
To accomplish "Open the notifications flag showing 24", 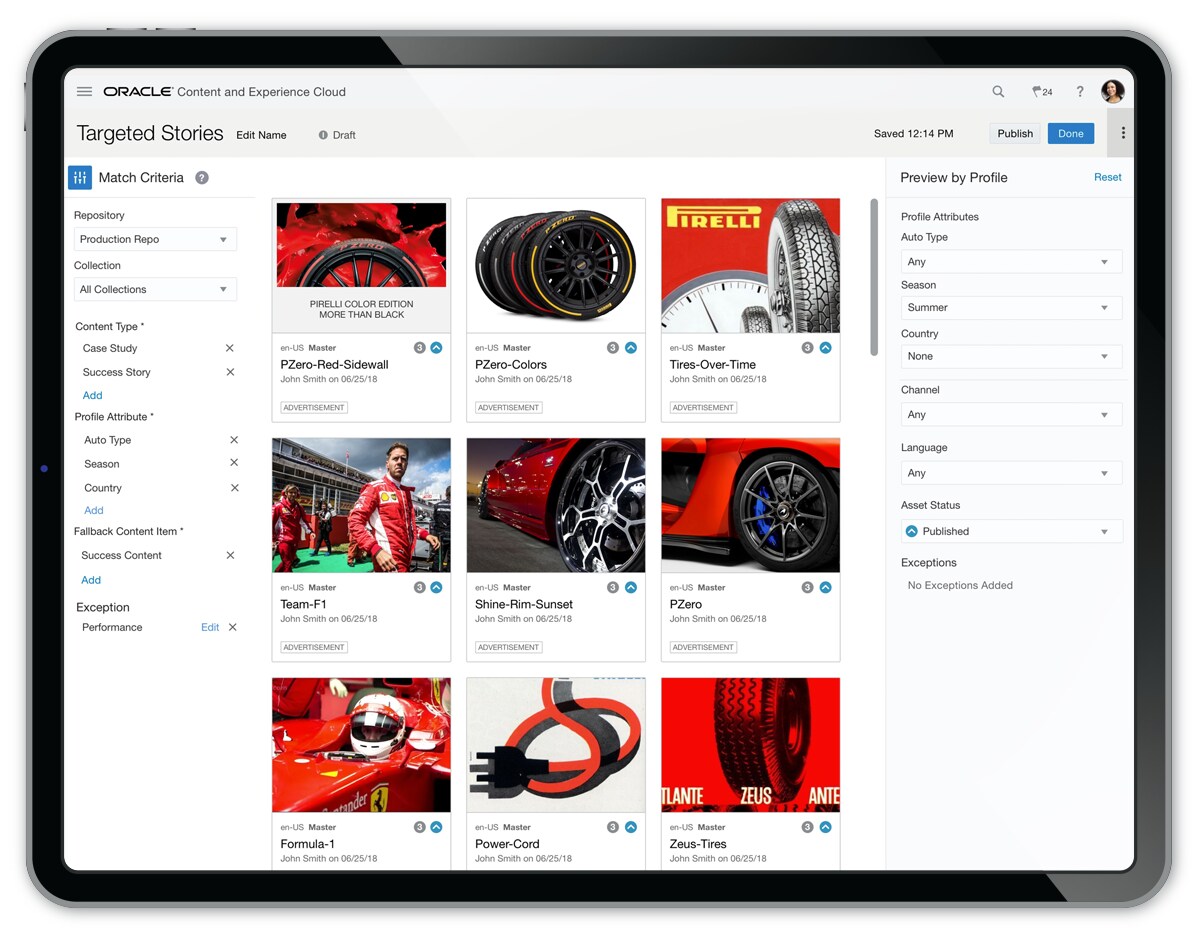I will click(1042, 91).
